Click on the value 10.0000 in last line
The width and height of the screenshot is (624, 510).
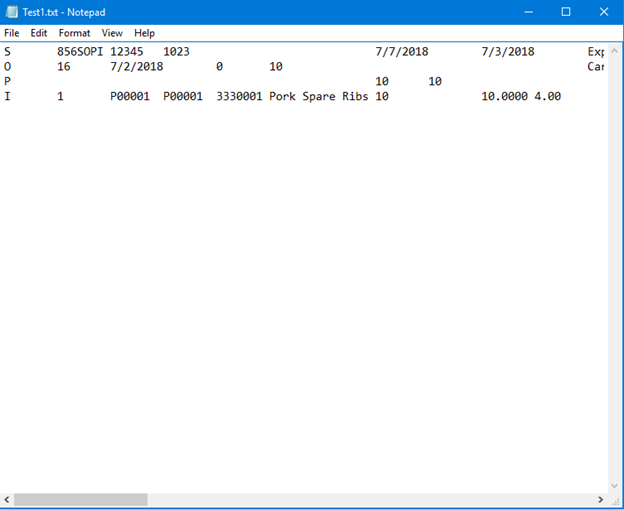point(508,97)
